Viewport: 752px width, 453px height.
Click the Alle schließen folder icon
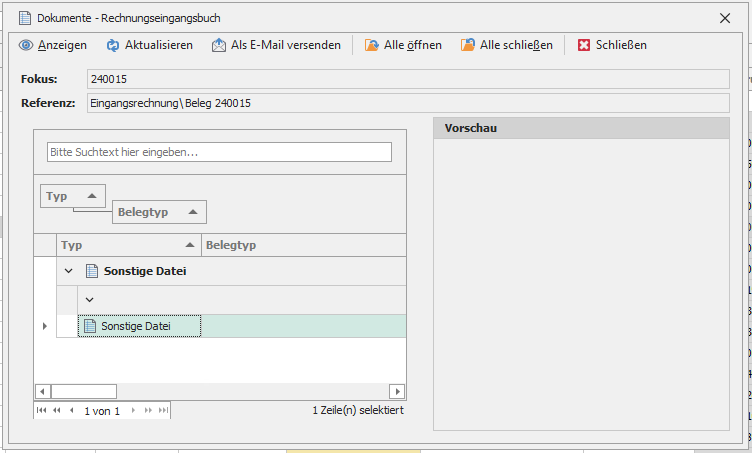click(468, 45)
